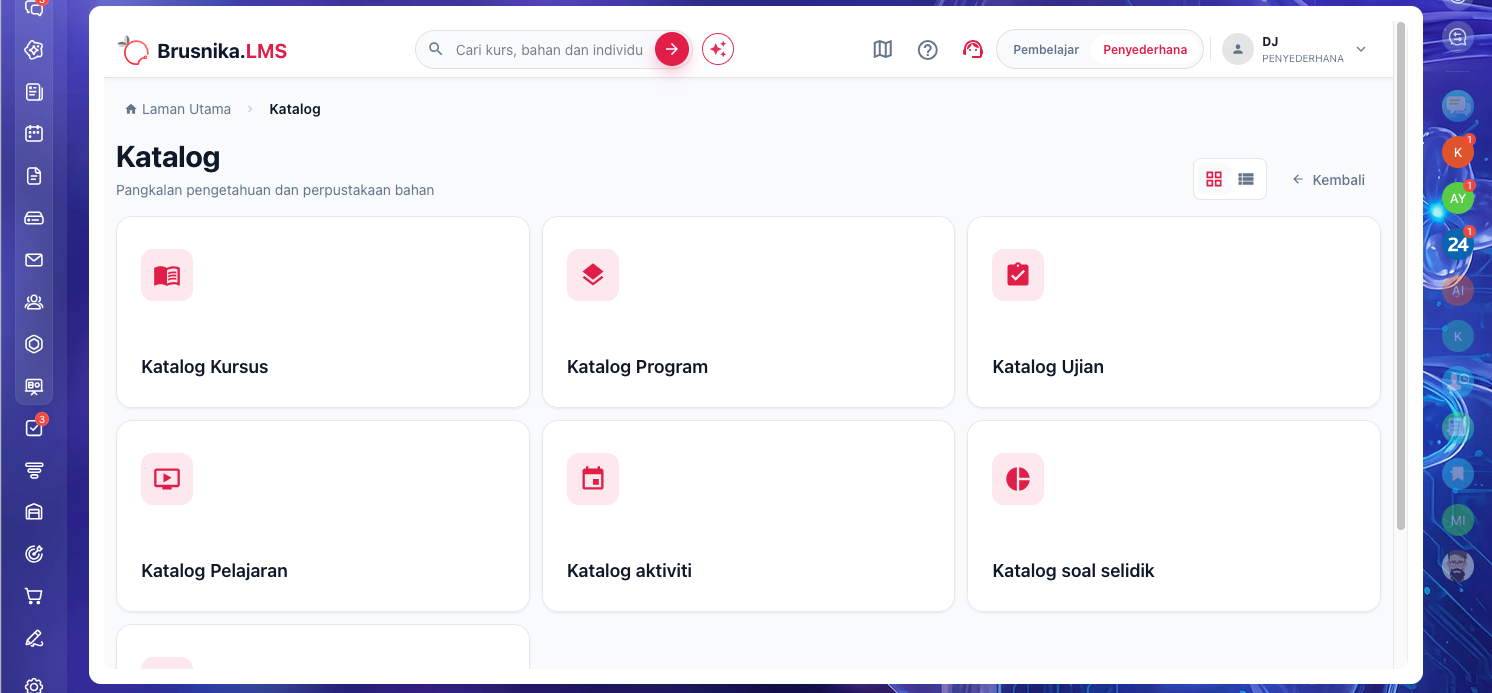Screen dimensions: 1492x693
Task: Open the newspaper icon in left sidebar
Action: (34, 92)
